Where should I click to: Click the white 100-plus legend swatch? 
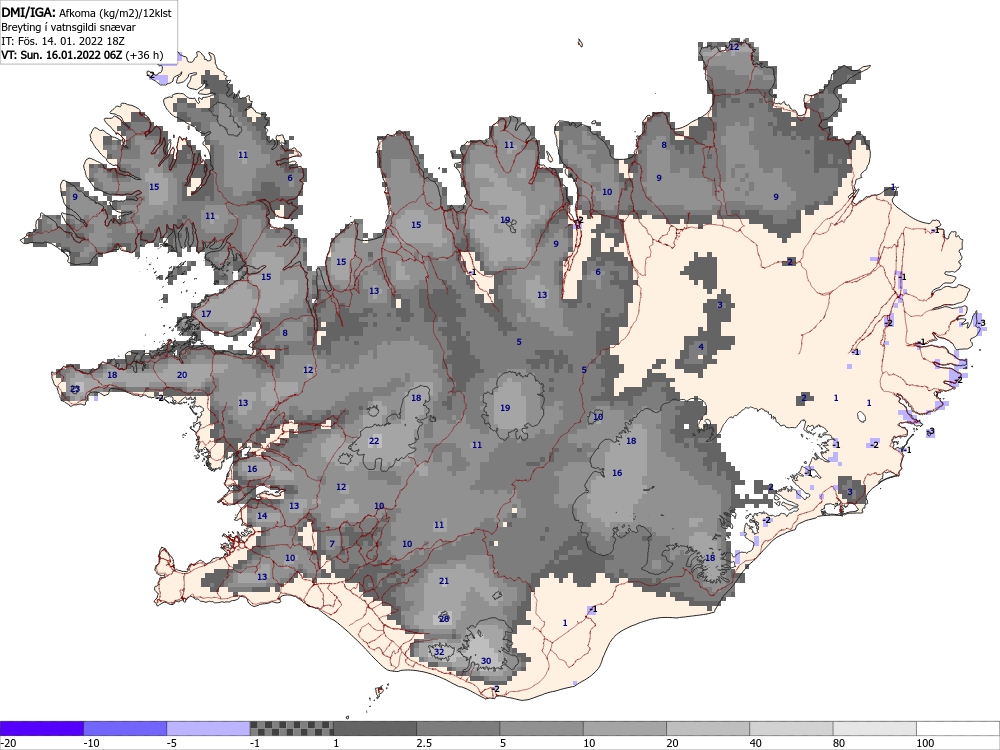958,728
